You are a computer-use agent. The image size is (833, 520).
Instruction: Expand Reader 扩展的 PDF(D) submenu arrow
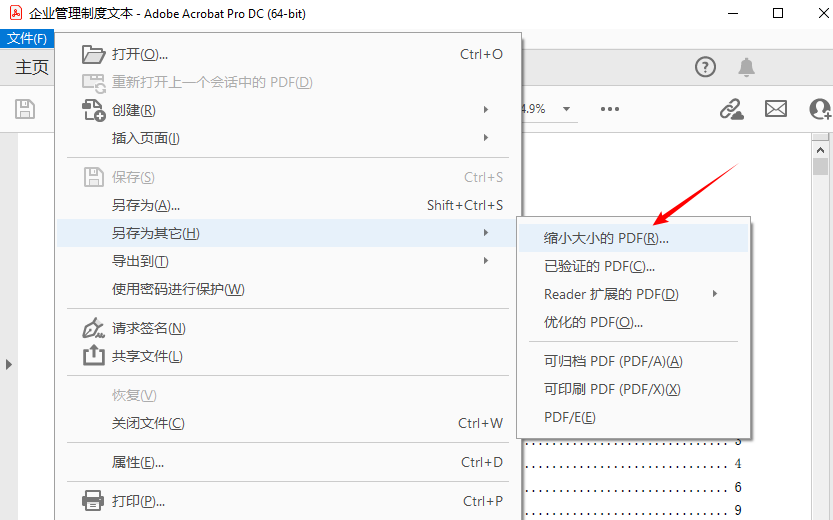tap(715, 294)
